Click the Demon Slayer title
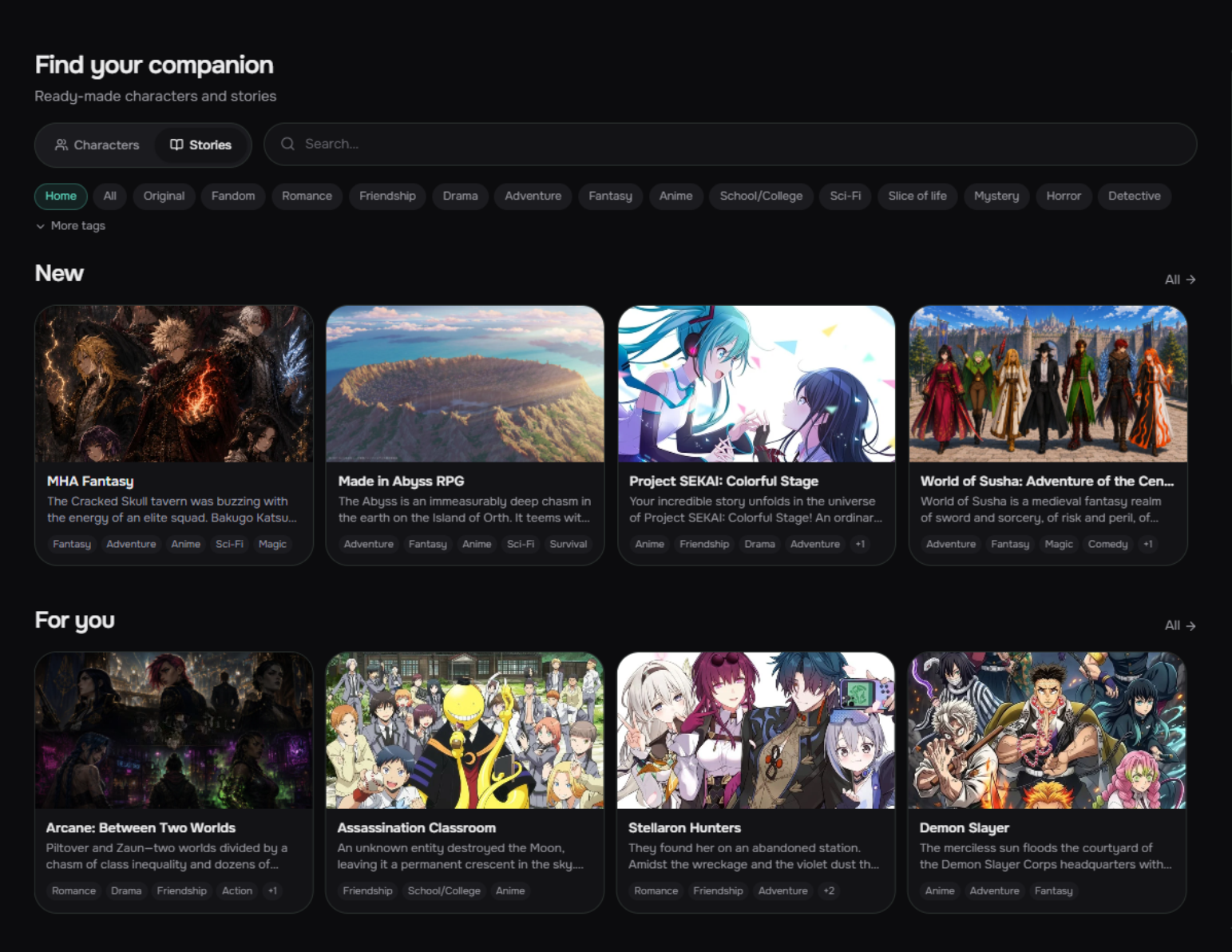The height and width of the screenshot is (952, 1232). pos(964,827)
